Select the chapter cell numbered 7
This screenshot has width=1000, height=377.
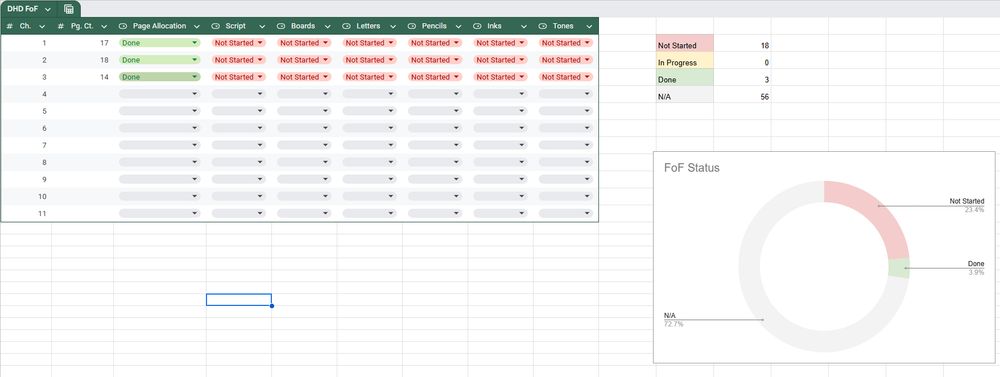point(26,145)
